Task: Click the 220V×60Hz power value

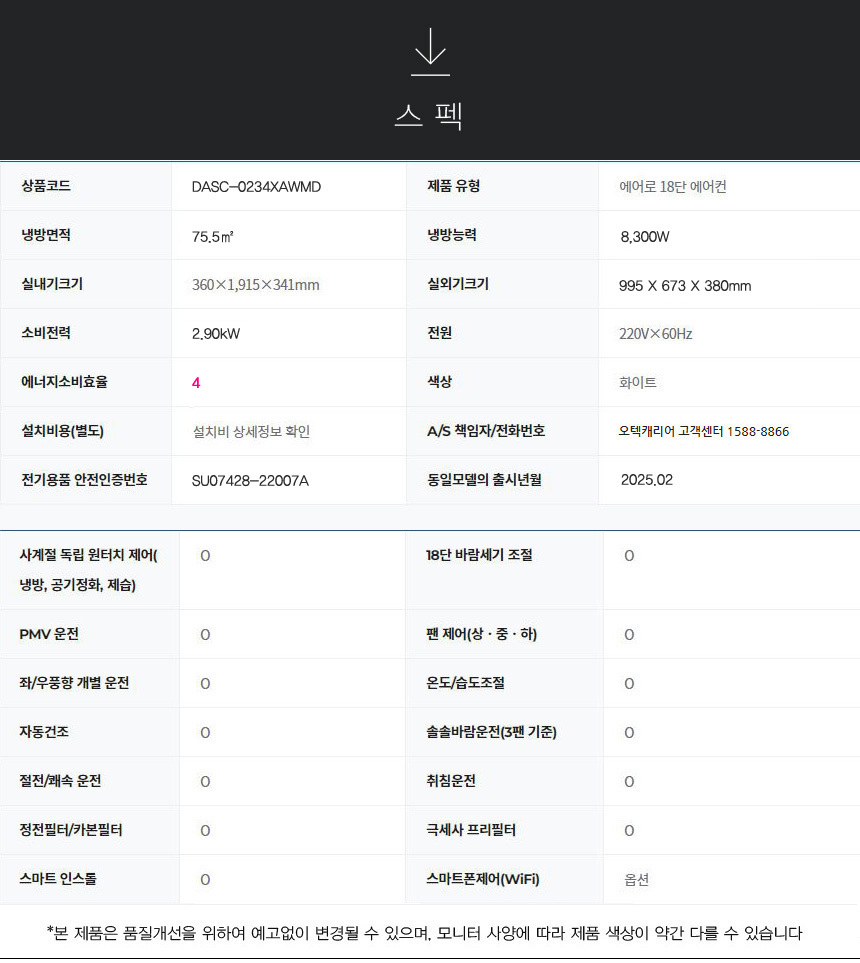Action: [655, 334]
